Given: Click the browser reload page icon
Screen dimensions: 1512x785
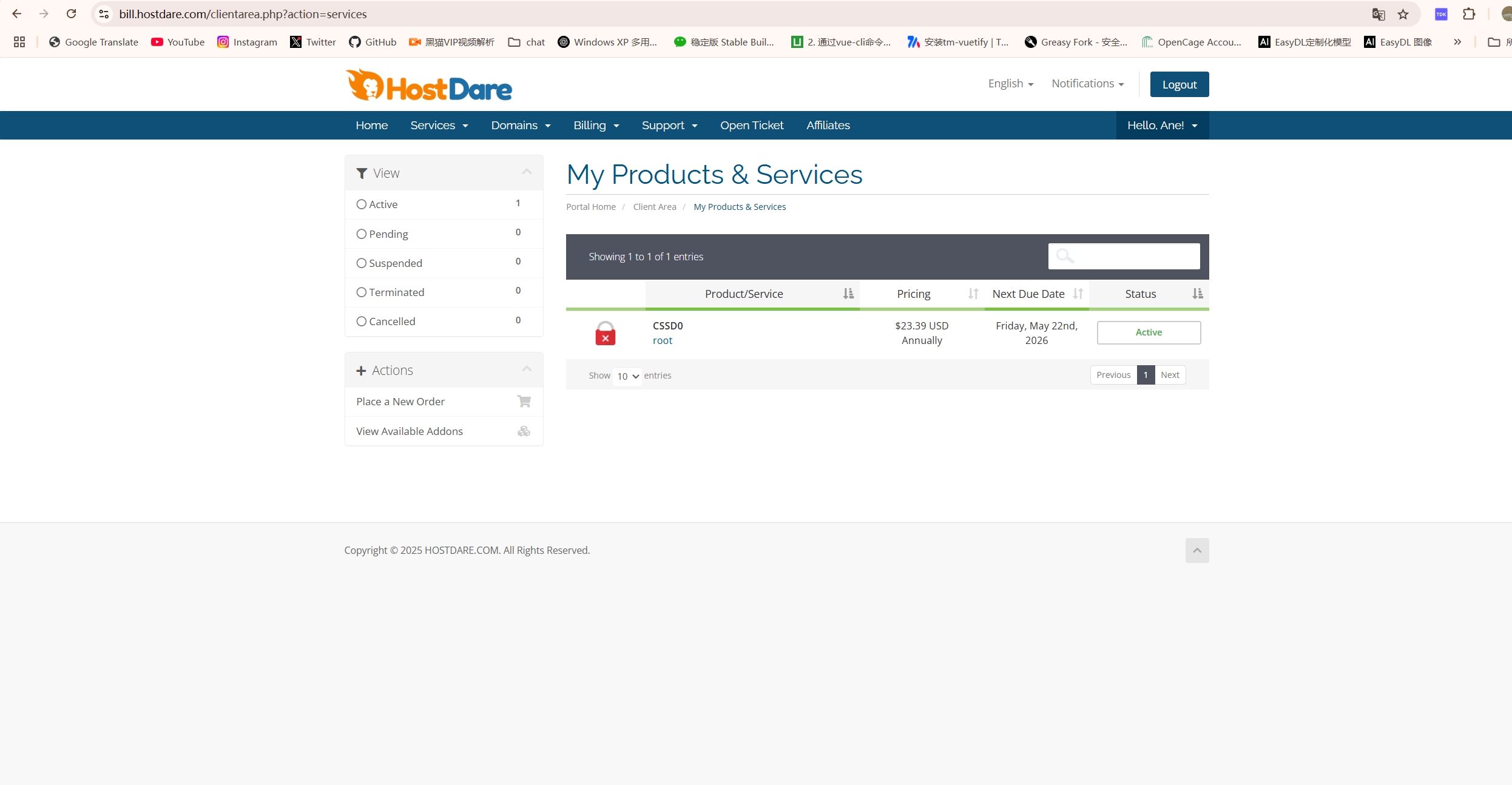Looking at the screenshot, I should coord(71,14).
